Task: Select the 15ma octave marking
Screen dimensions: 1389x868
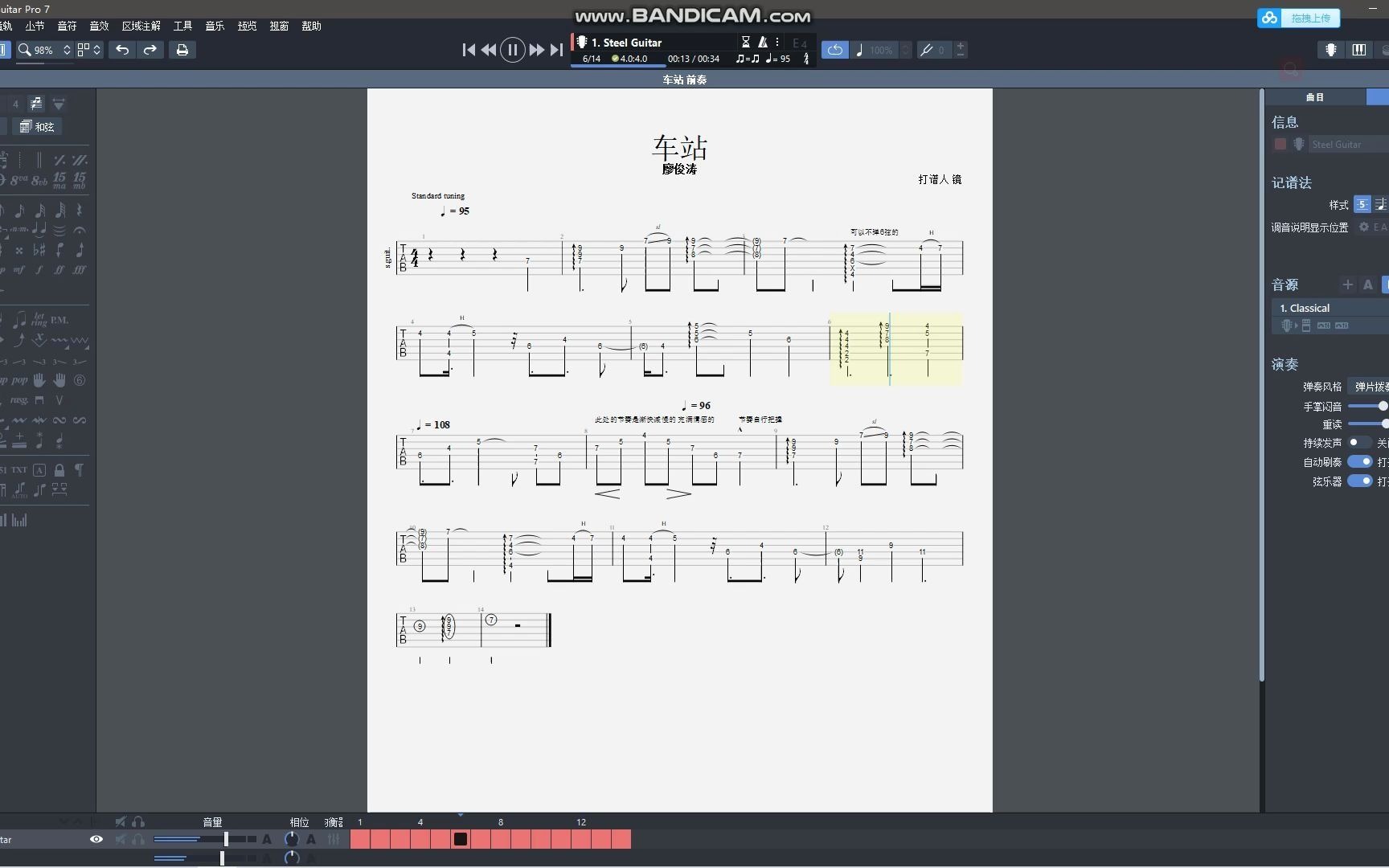Action: (59, 180)
